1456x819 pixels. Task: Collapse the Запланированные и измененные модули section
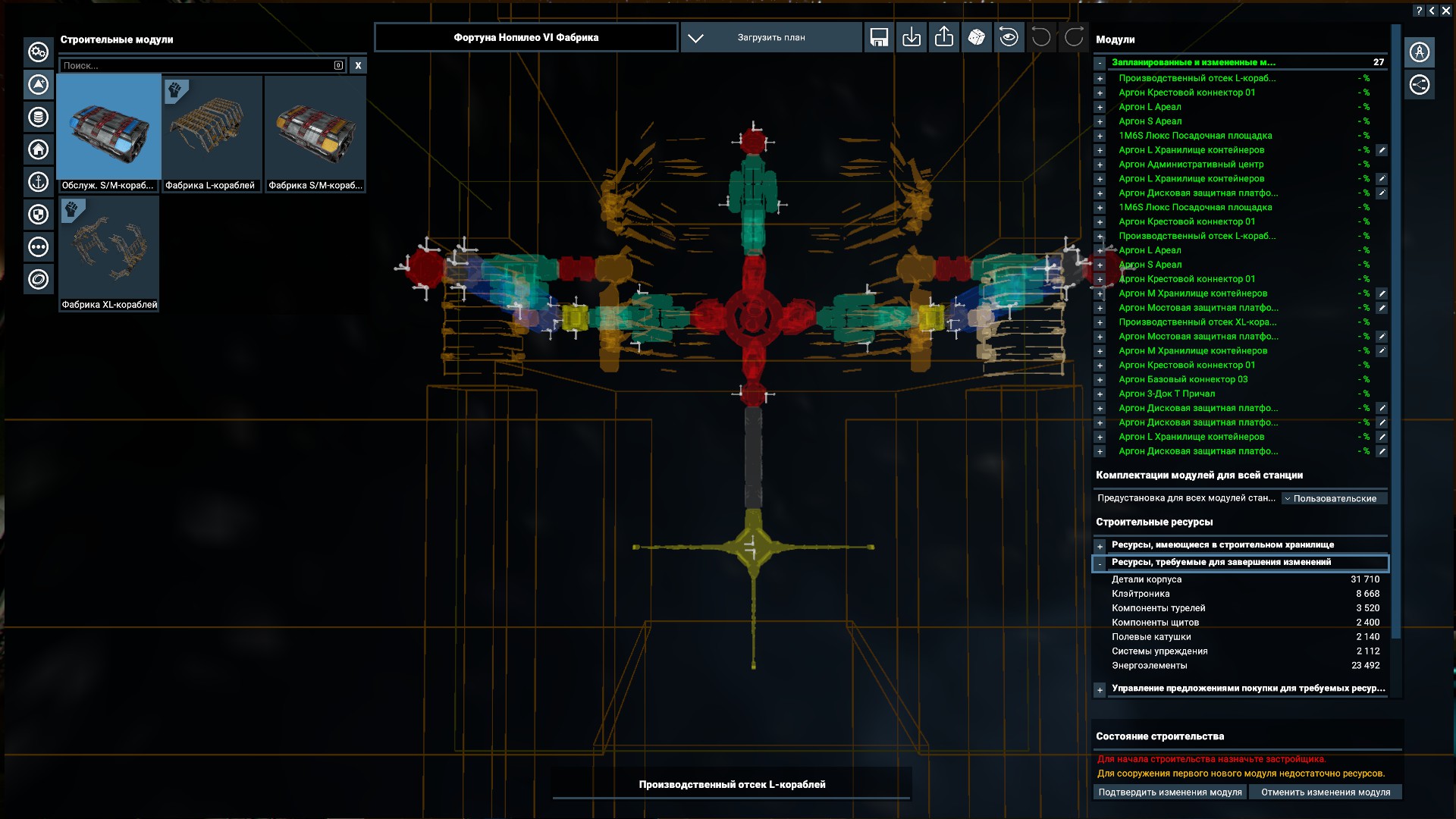[1100, 63]
